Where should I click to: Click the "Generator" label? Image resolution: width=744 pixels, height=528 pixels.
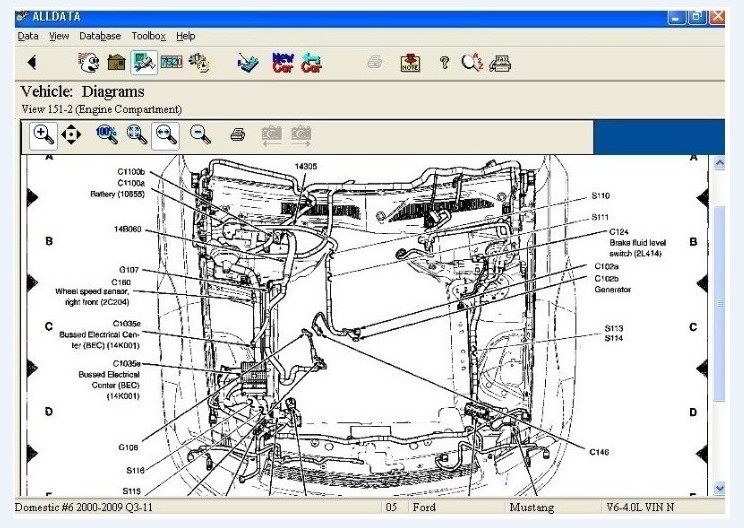613,289
